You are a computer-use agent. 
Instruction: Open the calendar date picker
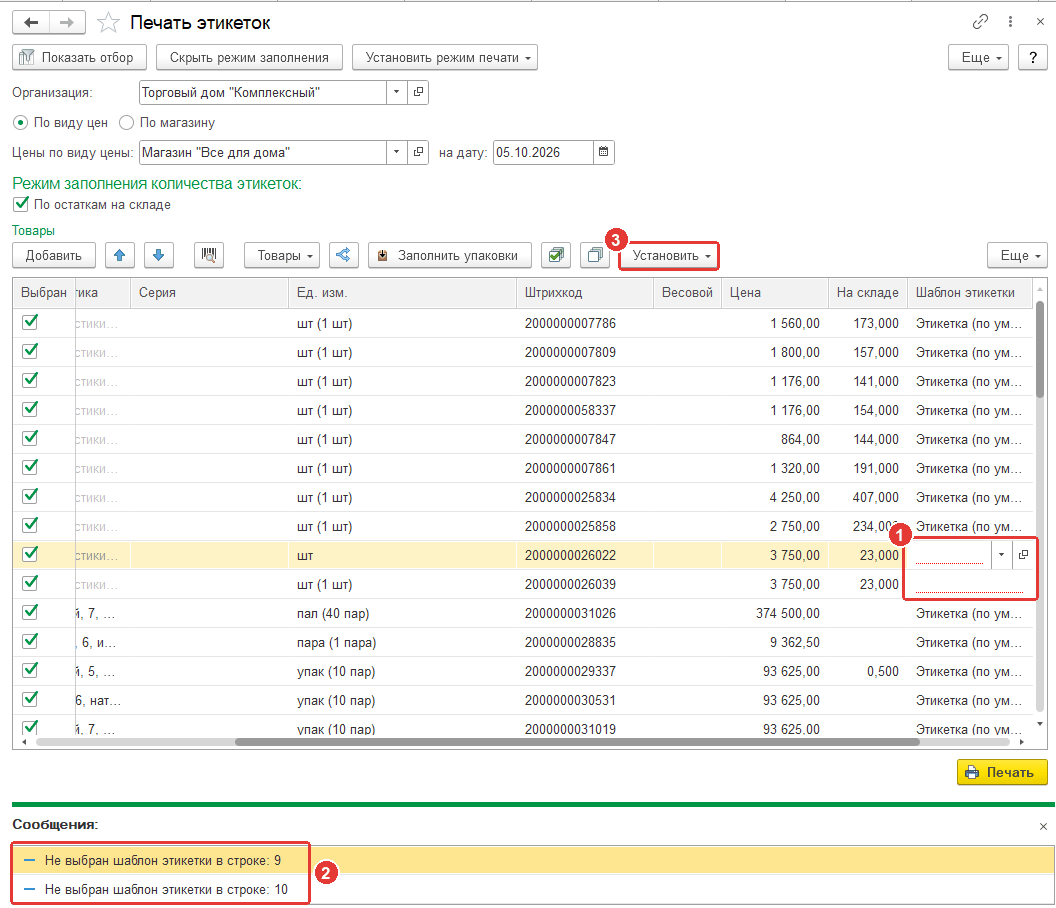click(x=603, y=152)
